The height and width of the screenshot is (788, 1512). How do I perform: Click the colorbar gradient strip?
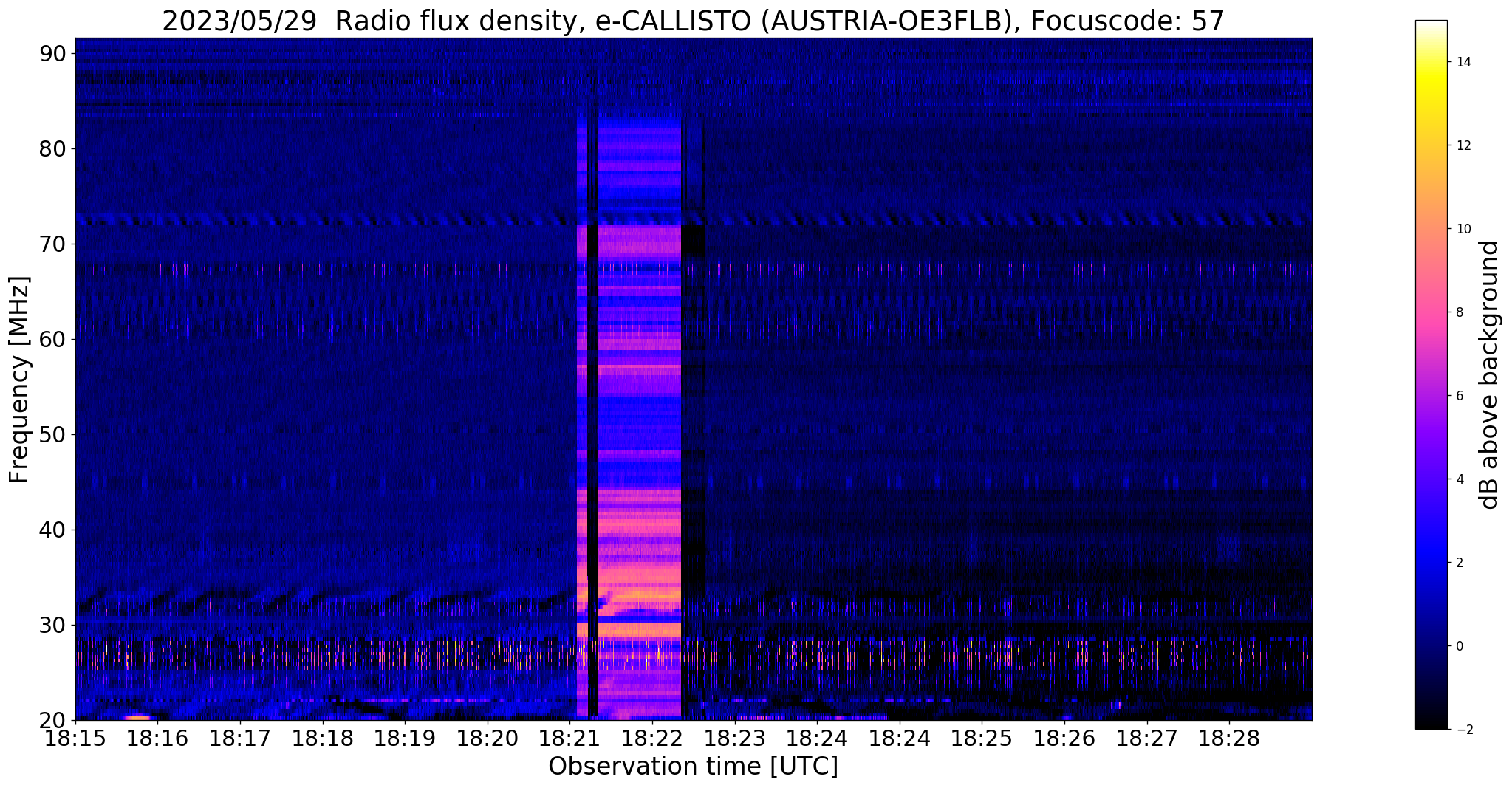tap(1431, 375)
